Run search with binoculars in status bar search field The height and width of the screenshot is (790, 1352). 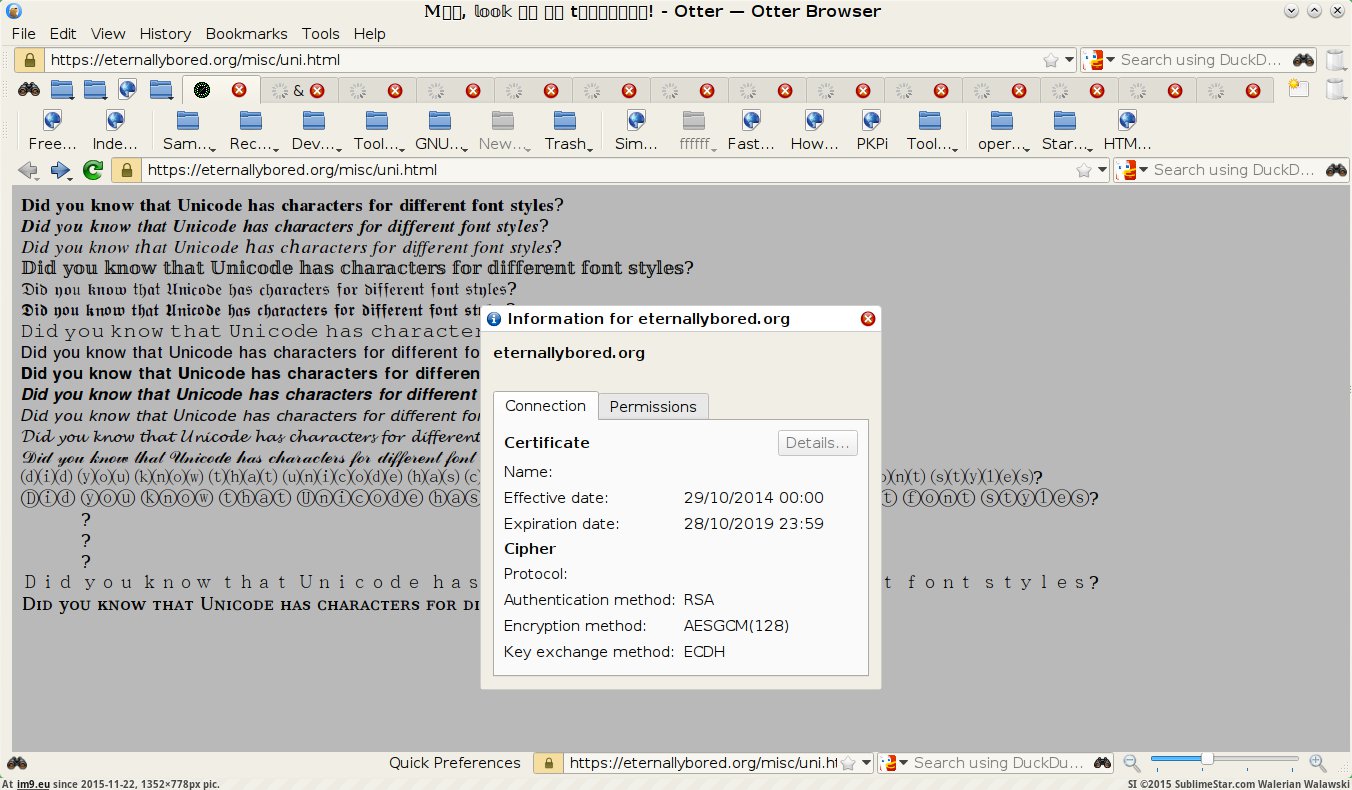click(x=1101, y=763)
